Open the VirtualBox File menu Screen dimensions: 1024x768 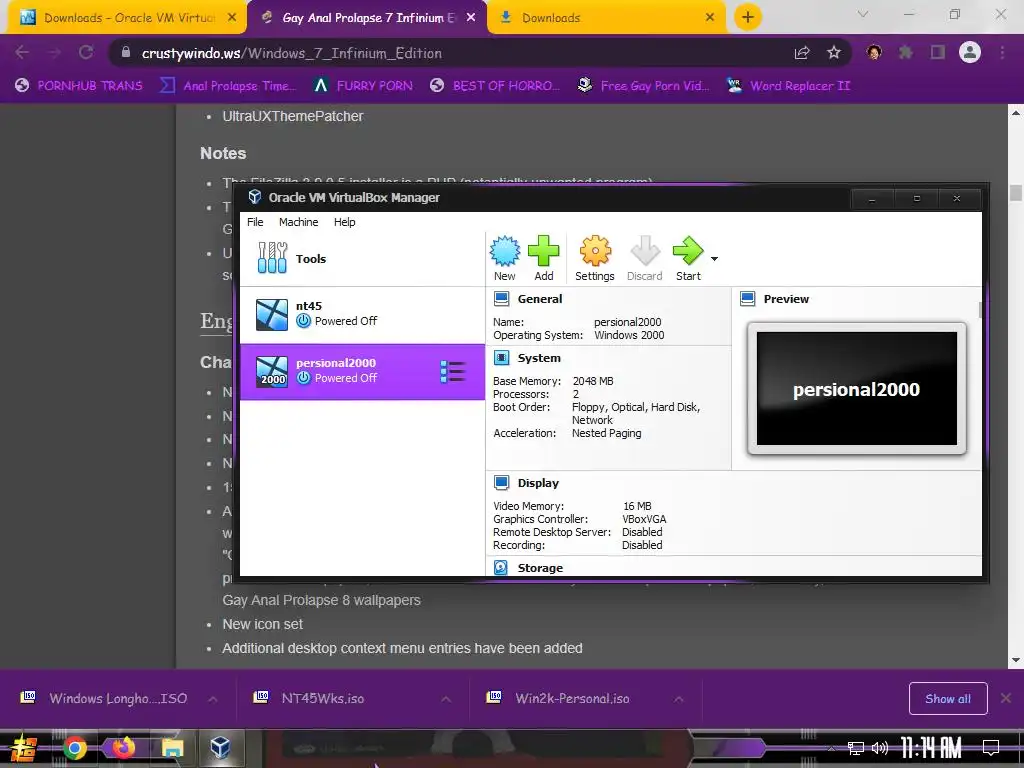[x=255, y=222]
